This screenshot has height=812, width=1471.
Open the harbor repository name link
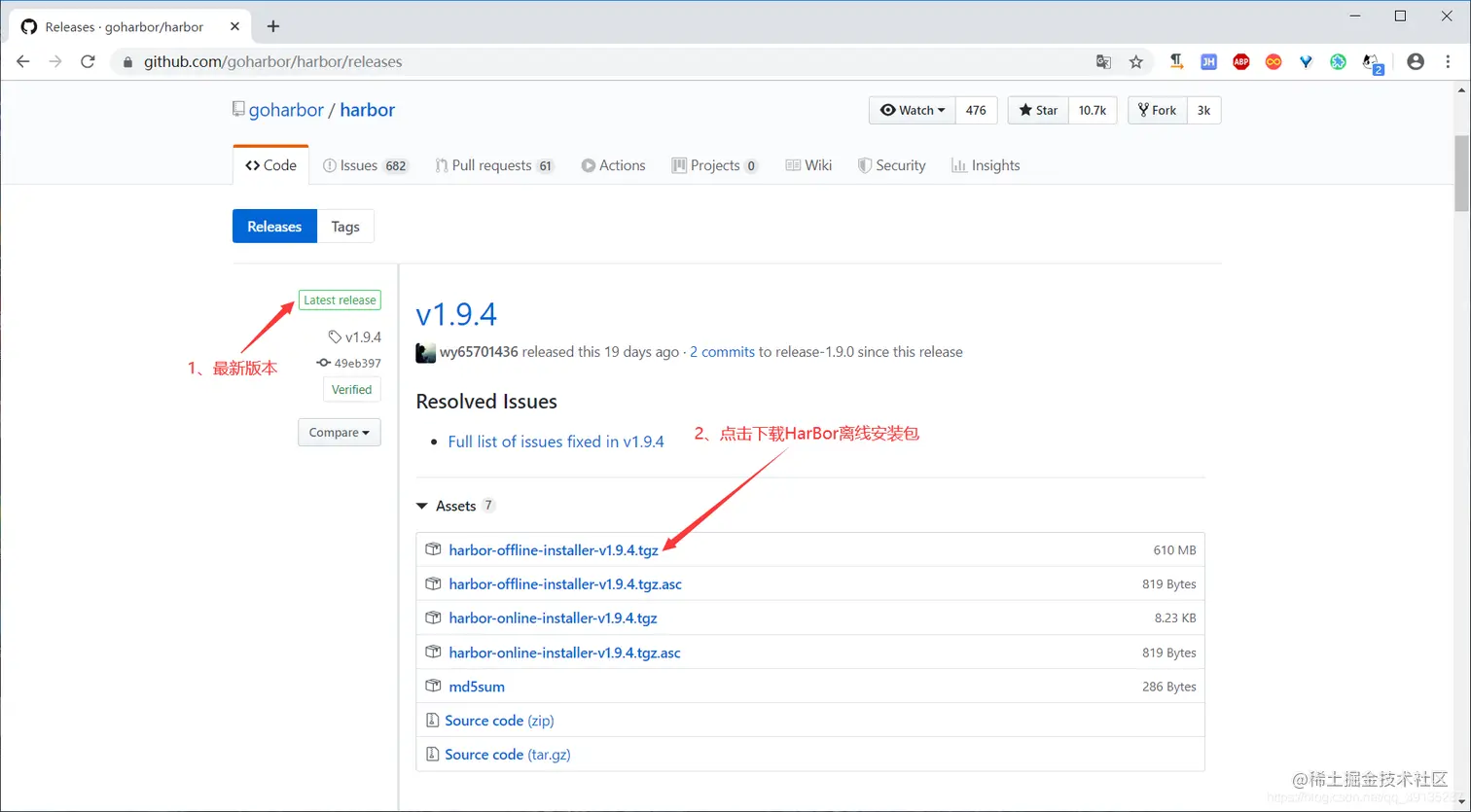[368, 110]
